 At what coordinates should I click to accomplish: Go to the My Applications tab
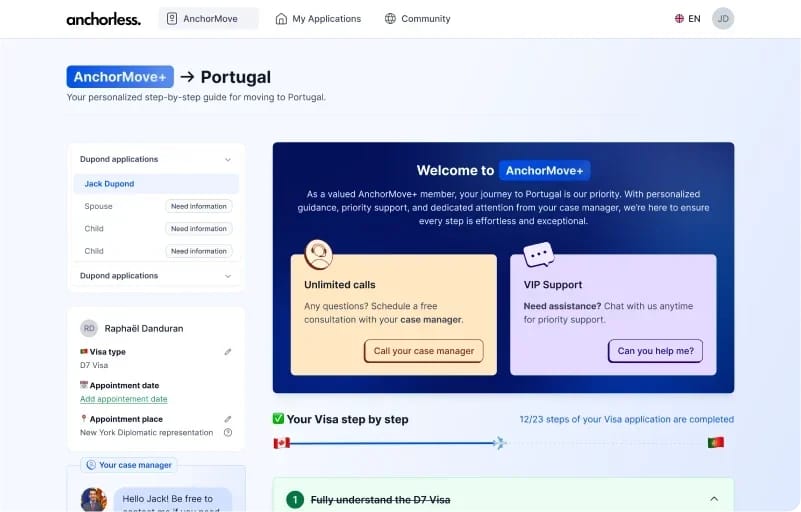[318, 18]
